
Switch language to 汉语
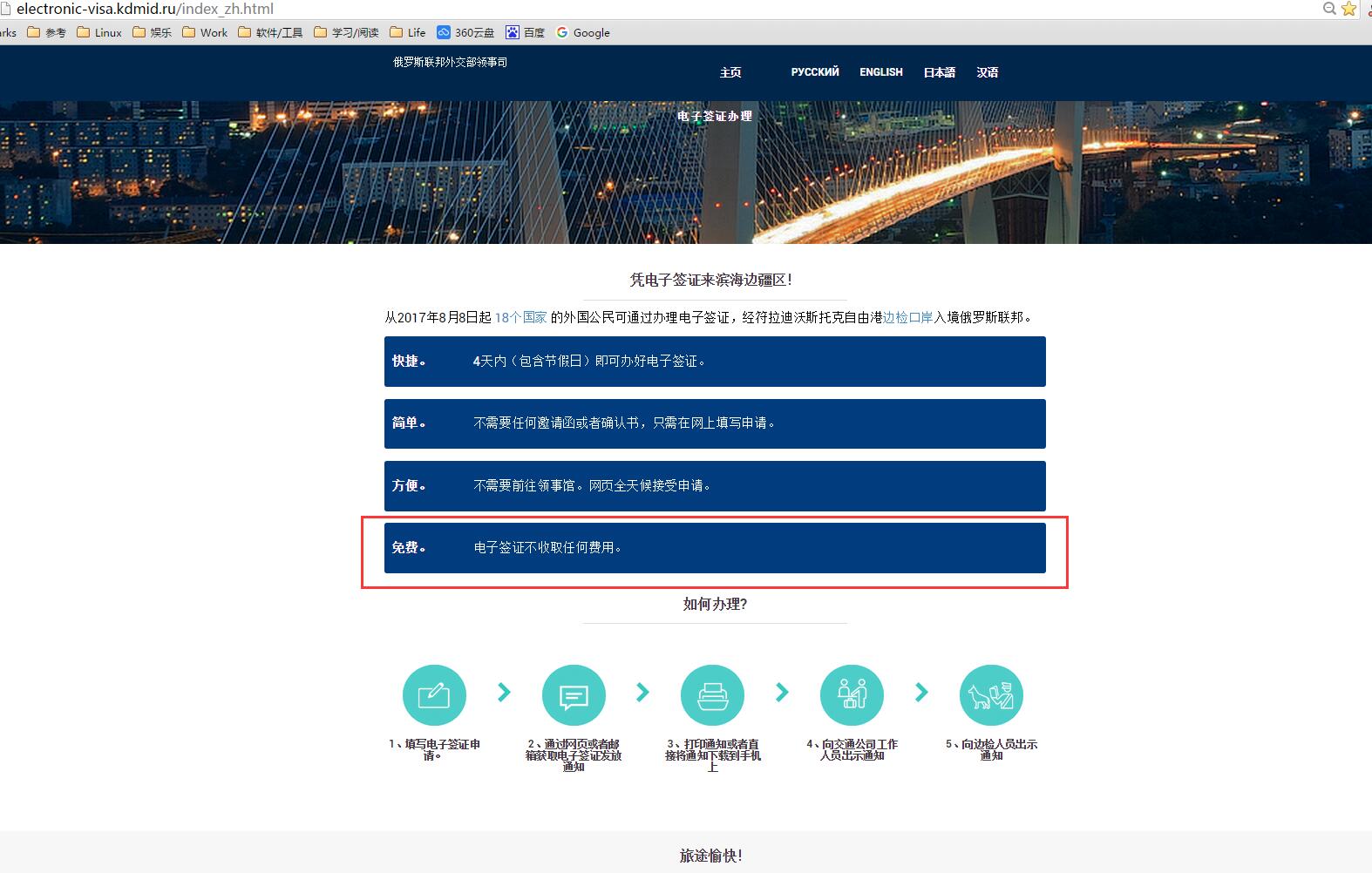click(x=988, y=72)
